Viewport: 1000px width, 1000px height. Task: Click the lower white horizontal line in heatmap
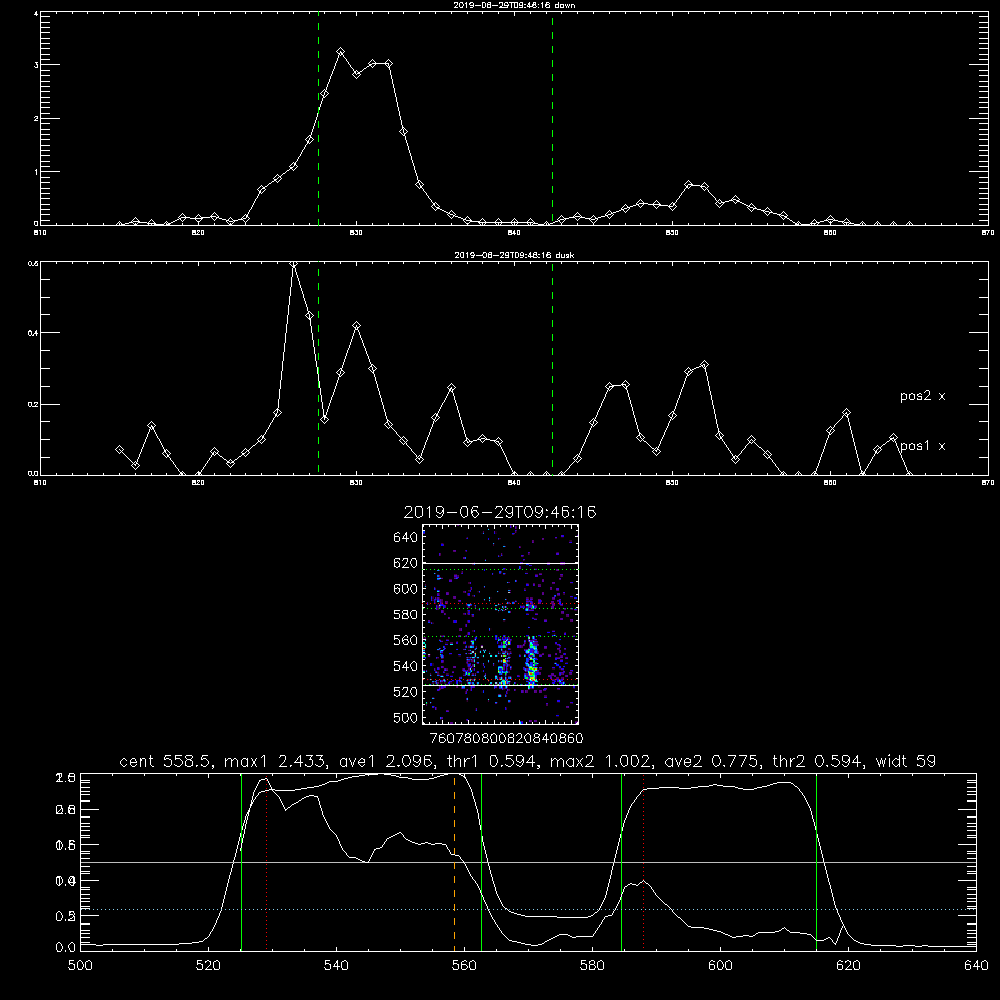tap(500, 685)
